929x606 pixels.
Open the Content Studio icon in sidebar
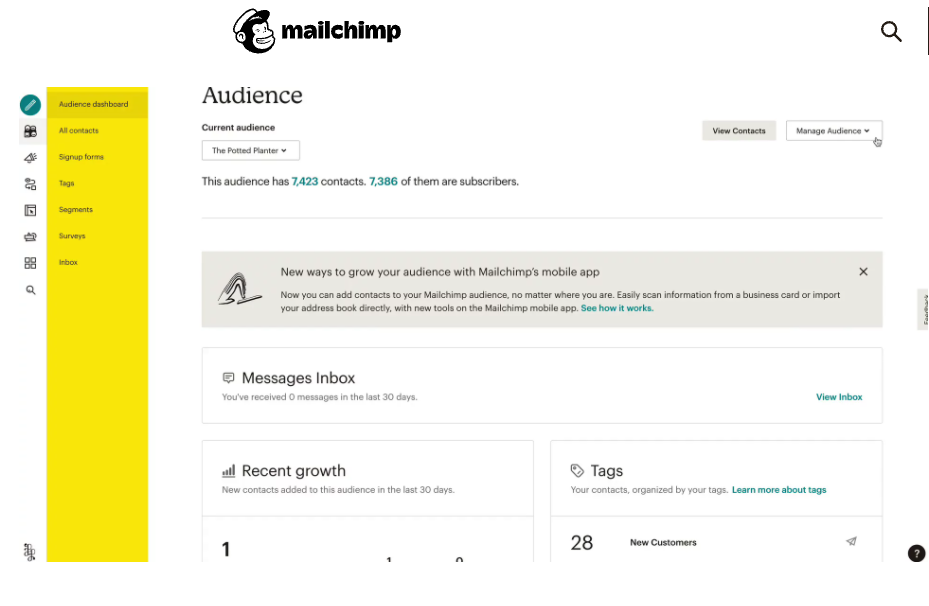coord(30,237)
